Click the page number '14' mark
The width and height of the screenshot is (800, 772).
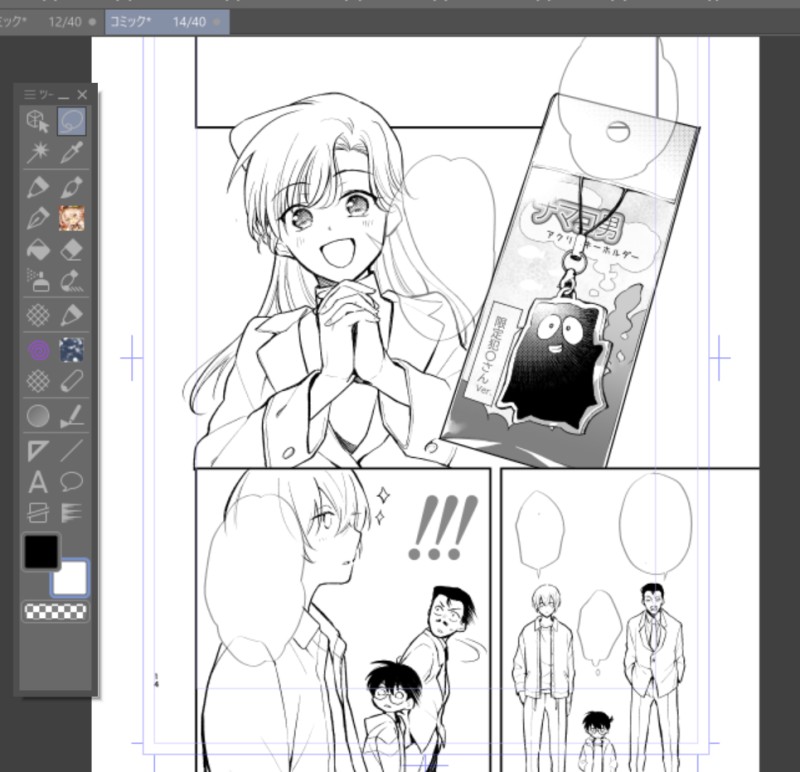(x=156, y=680)
